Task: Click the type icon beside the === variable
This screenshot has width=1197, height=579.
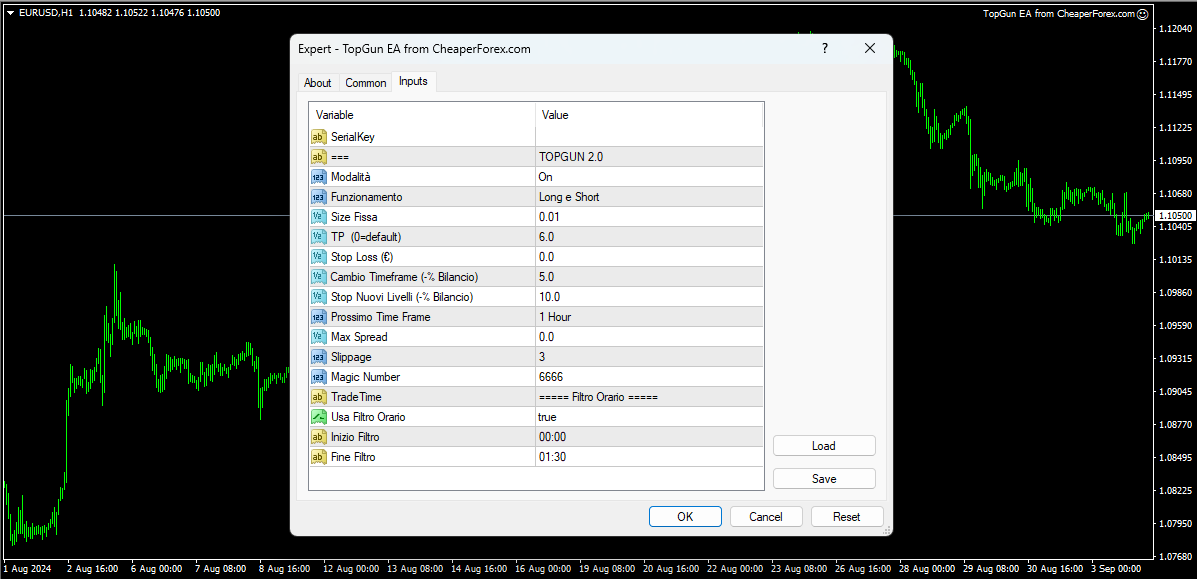Action: [x=319, y=157]
